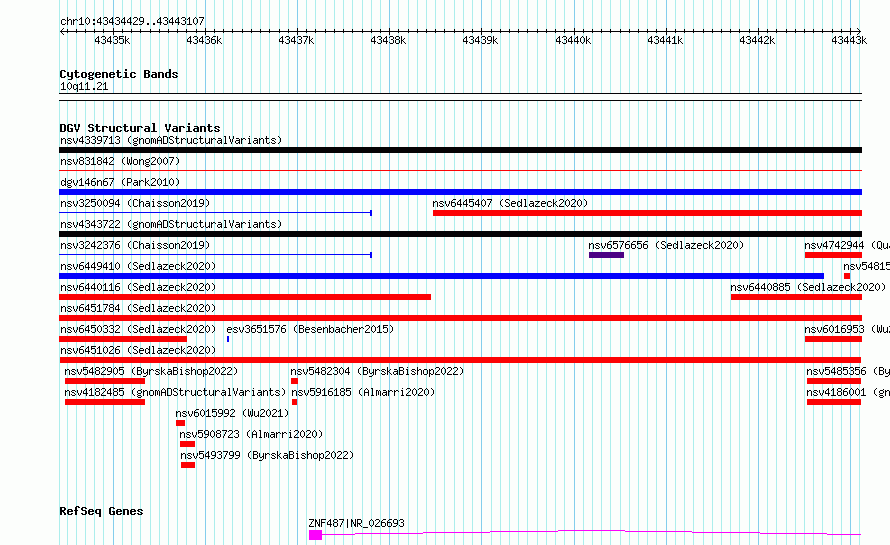890x545 pixels.
Task: Open nsv6440885 (Sedlazeck2020) label
Action: [808, 287]
